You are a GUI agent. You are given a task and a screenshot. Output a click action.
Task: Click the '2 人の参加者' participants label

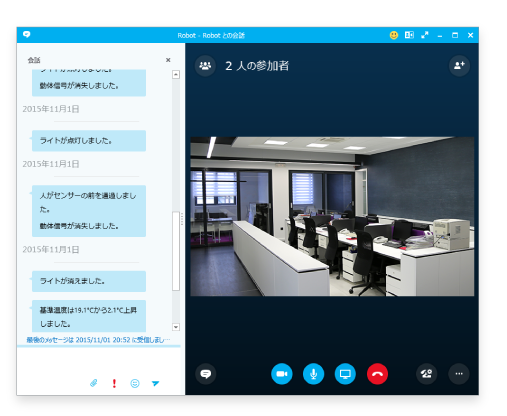257,66
